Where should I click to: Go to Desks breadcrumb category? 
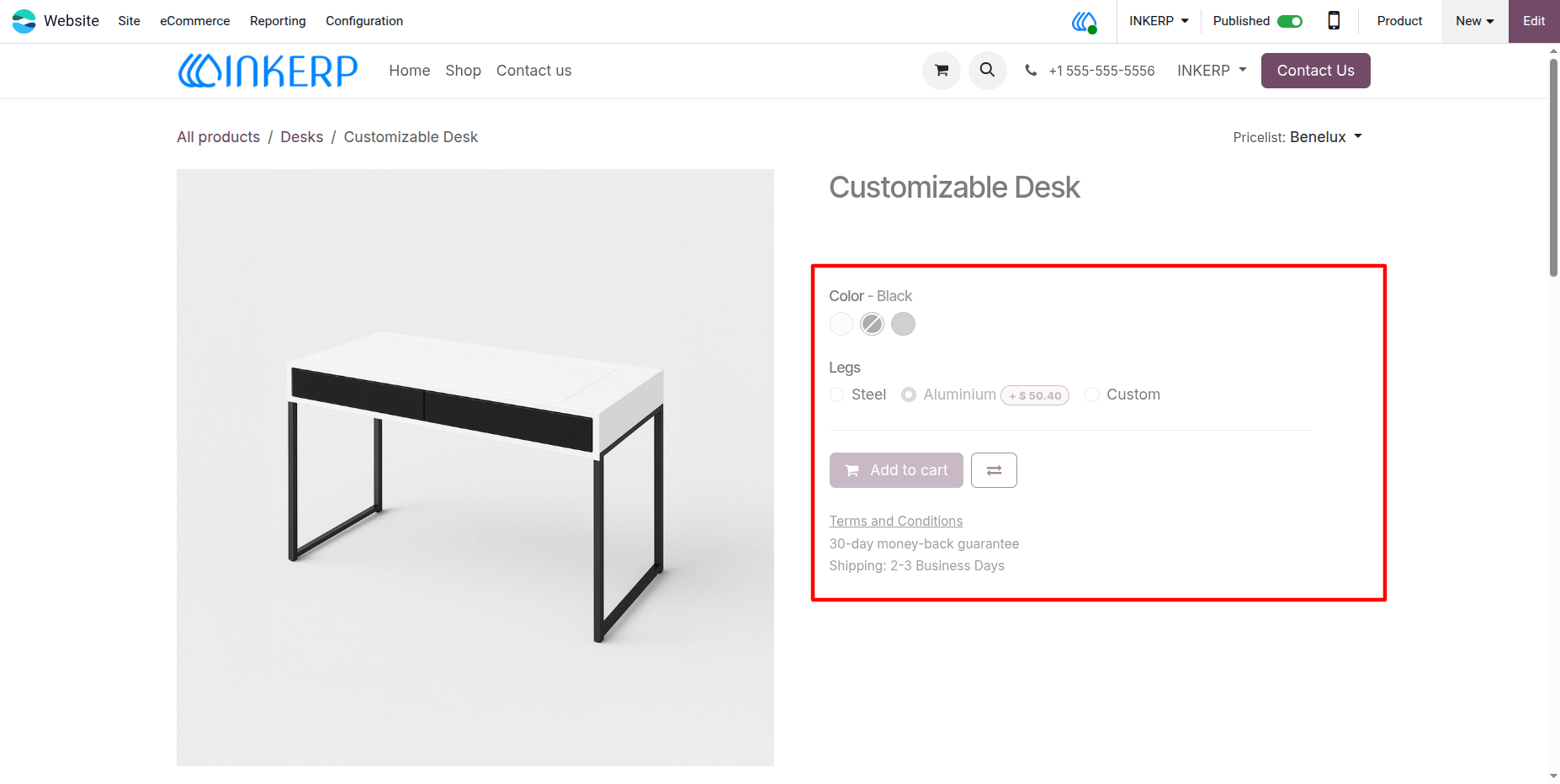tap(301, 137)
